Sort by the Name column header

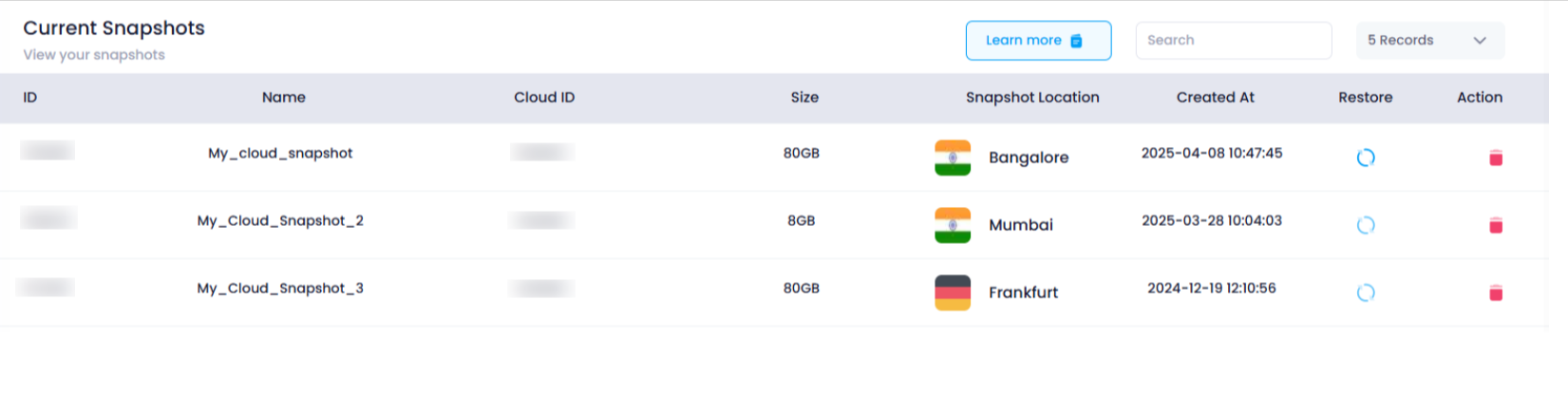click(x=284, y=98)
